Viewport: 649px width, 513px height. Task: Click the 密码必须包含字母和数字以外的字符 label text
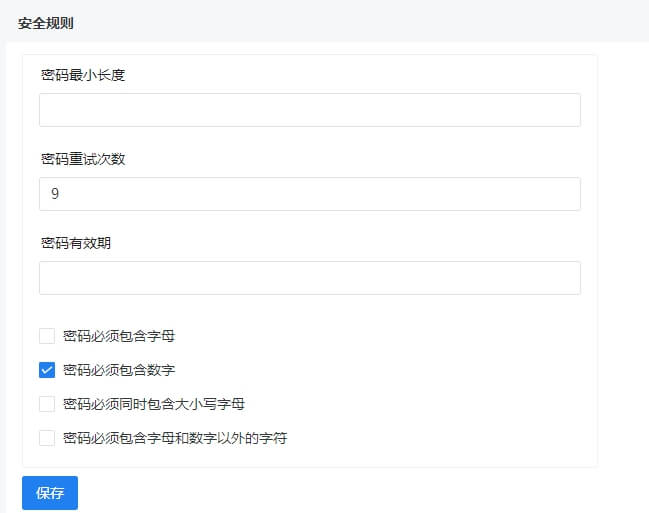pos(175,438)
